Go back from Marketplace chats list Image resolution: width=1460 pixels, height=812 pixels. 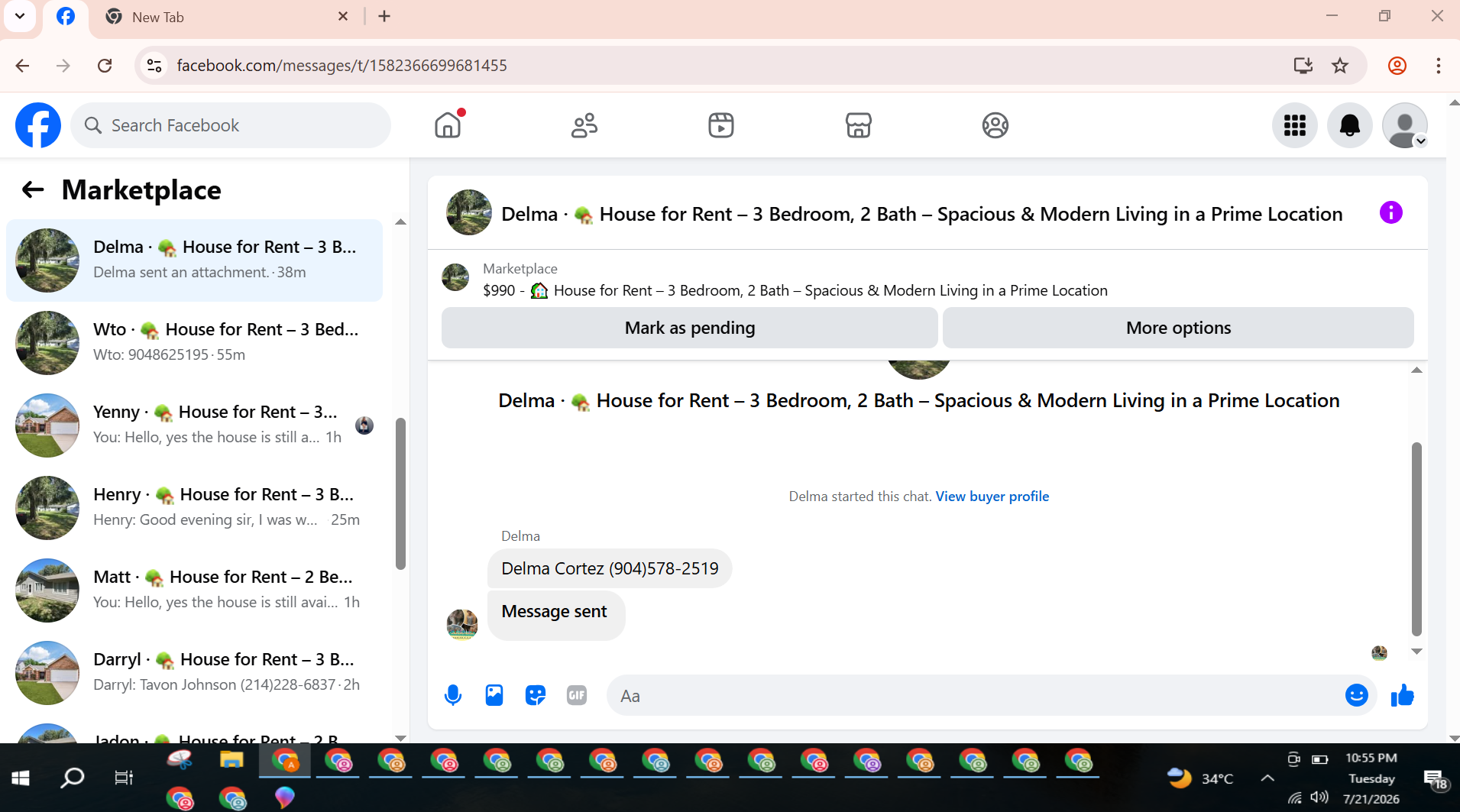[x=33, y=189]
